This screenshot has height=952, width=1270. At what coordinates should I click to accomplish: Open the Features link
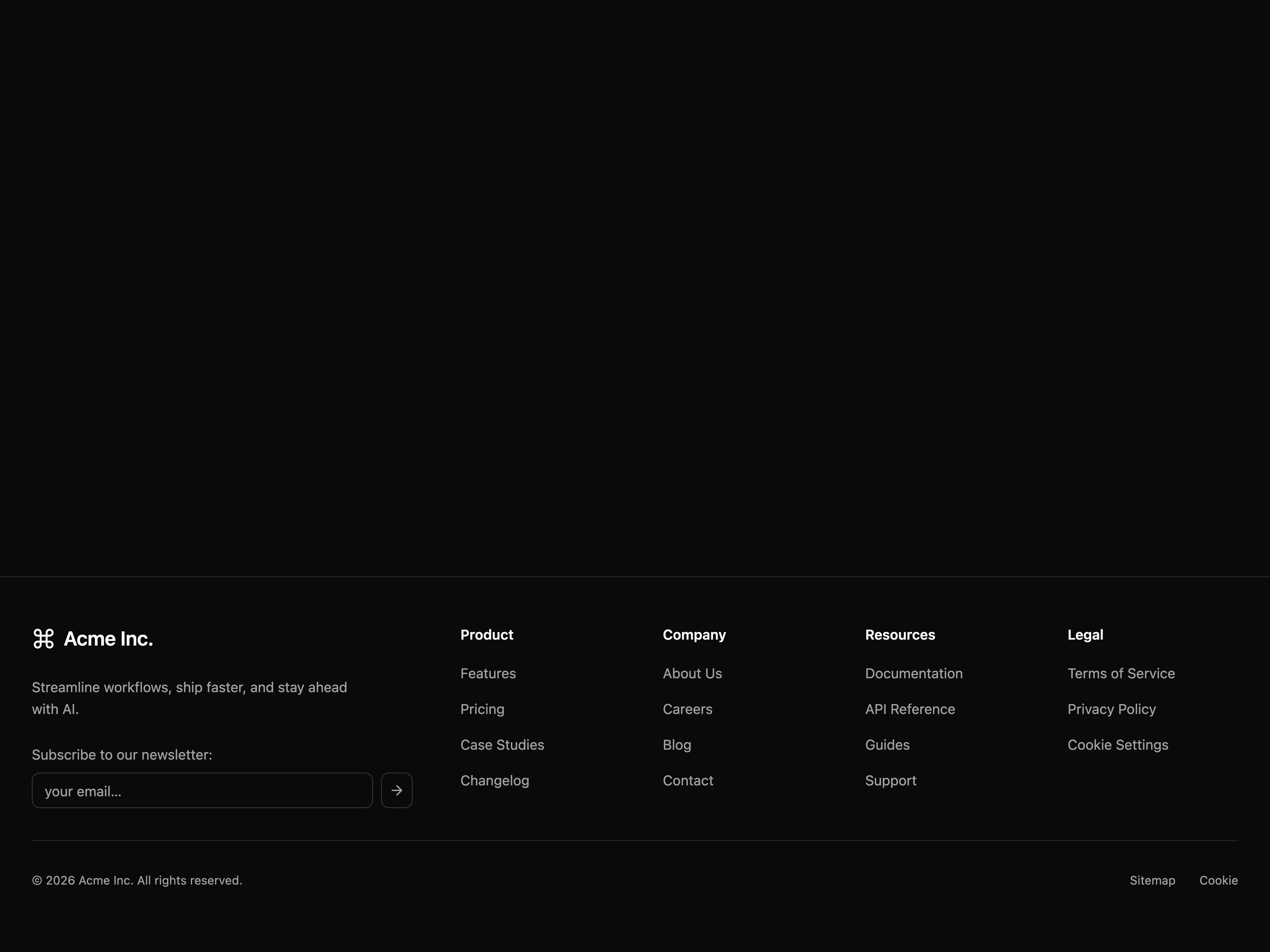(488, 674)
